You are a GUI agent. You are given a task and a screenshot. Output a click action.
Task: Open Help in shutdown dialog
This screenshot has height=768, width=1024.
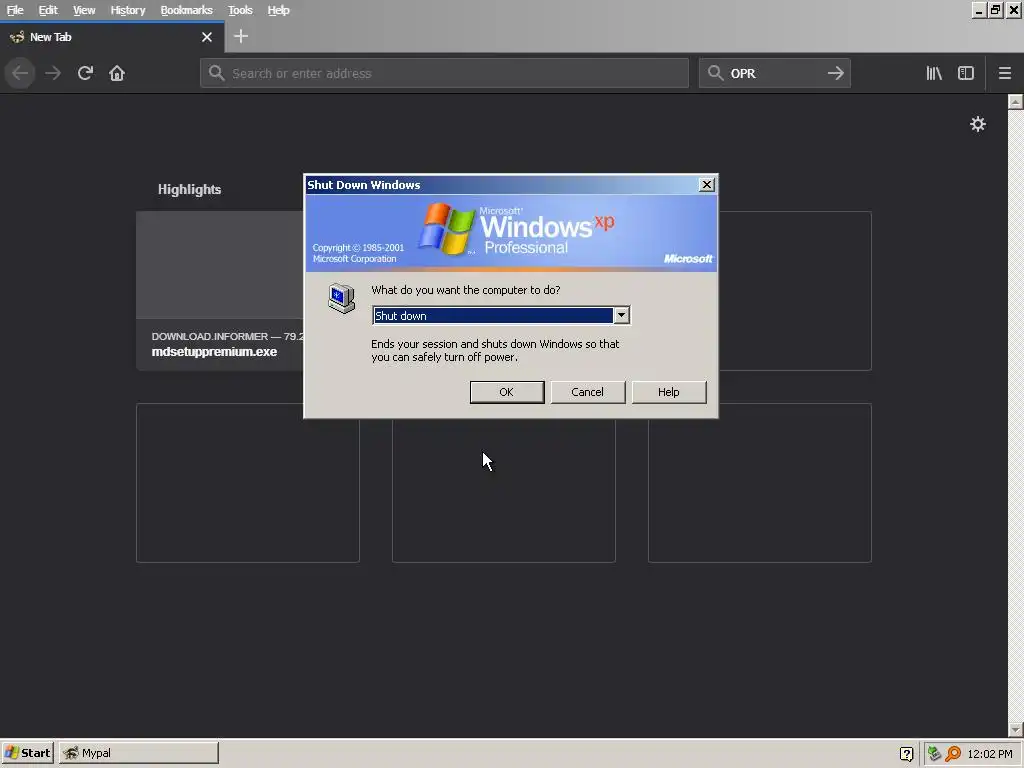coord(669,392)
